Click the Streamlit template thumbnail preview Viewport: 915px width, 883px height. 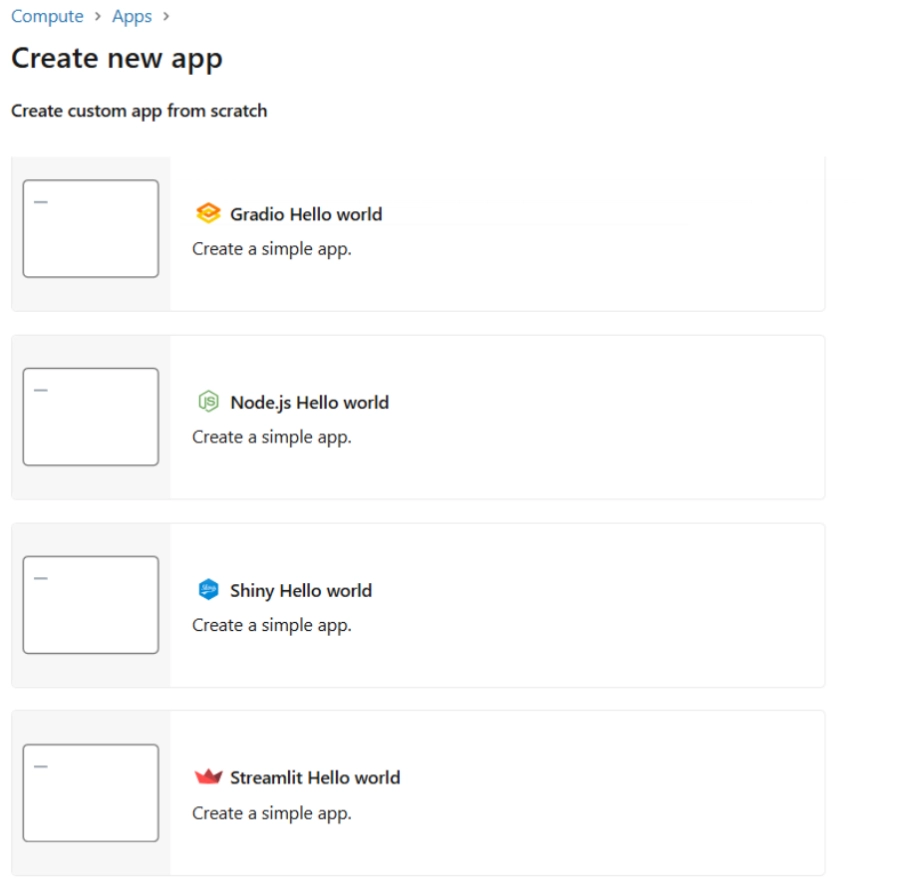[x=90, y=792]
